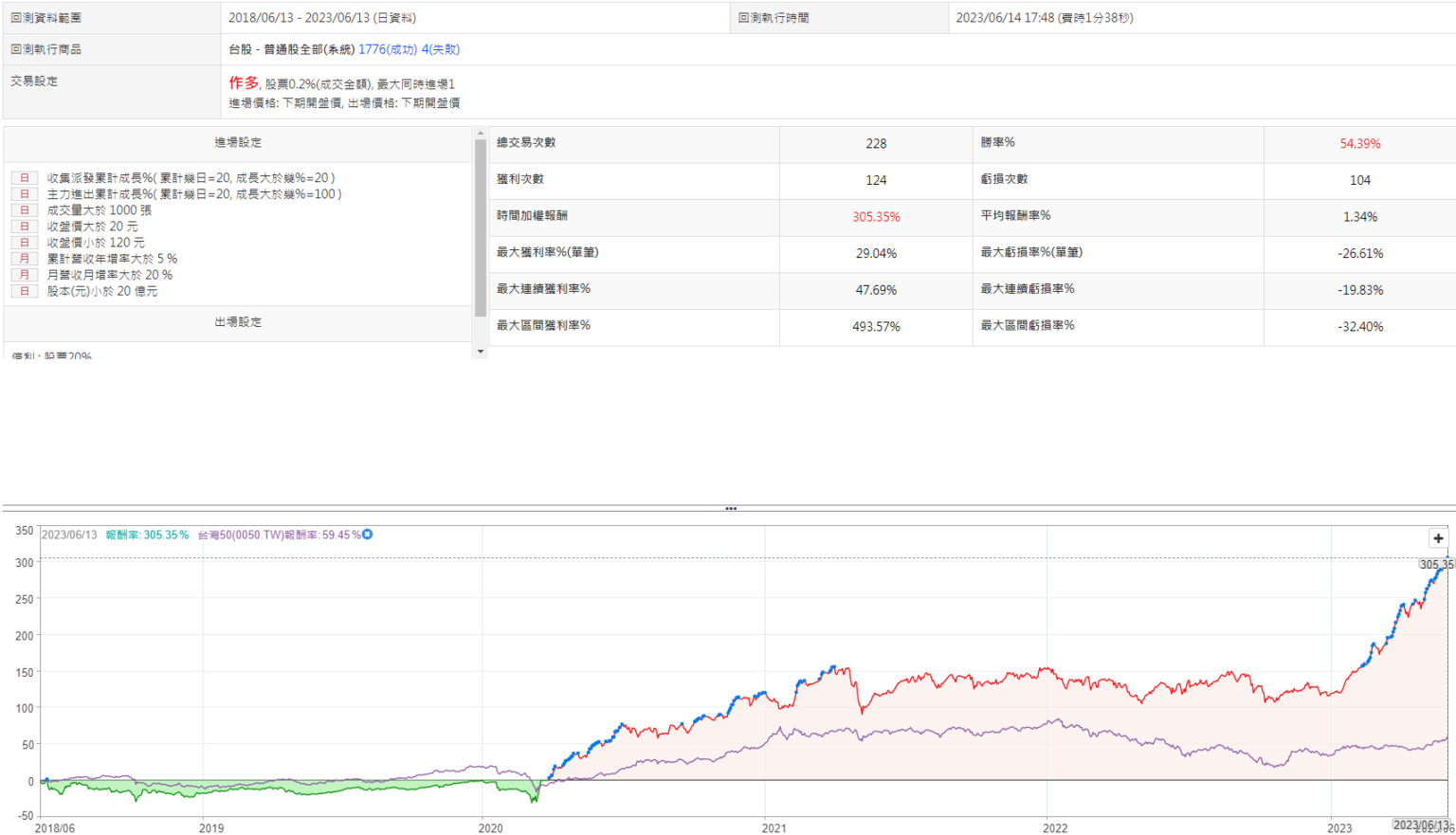Select the 進場設定 section header
This screenshot has width=1456, height=835.
[x=238, y=143]
